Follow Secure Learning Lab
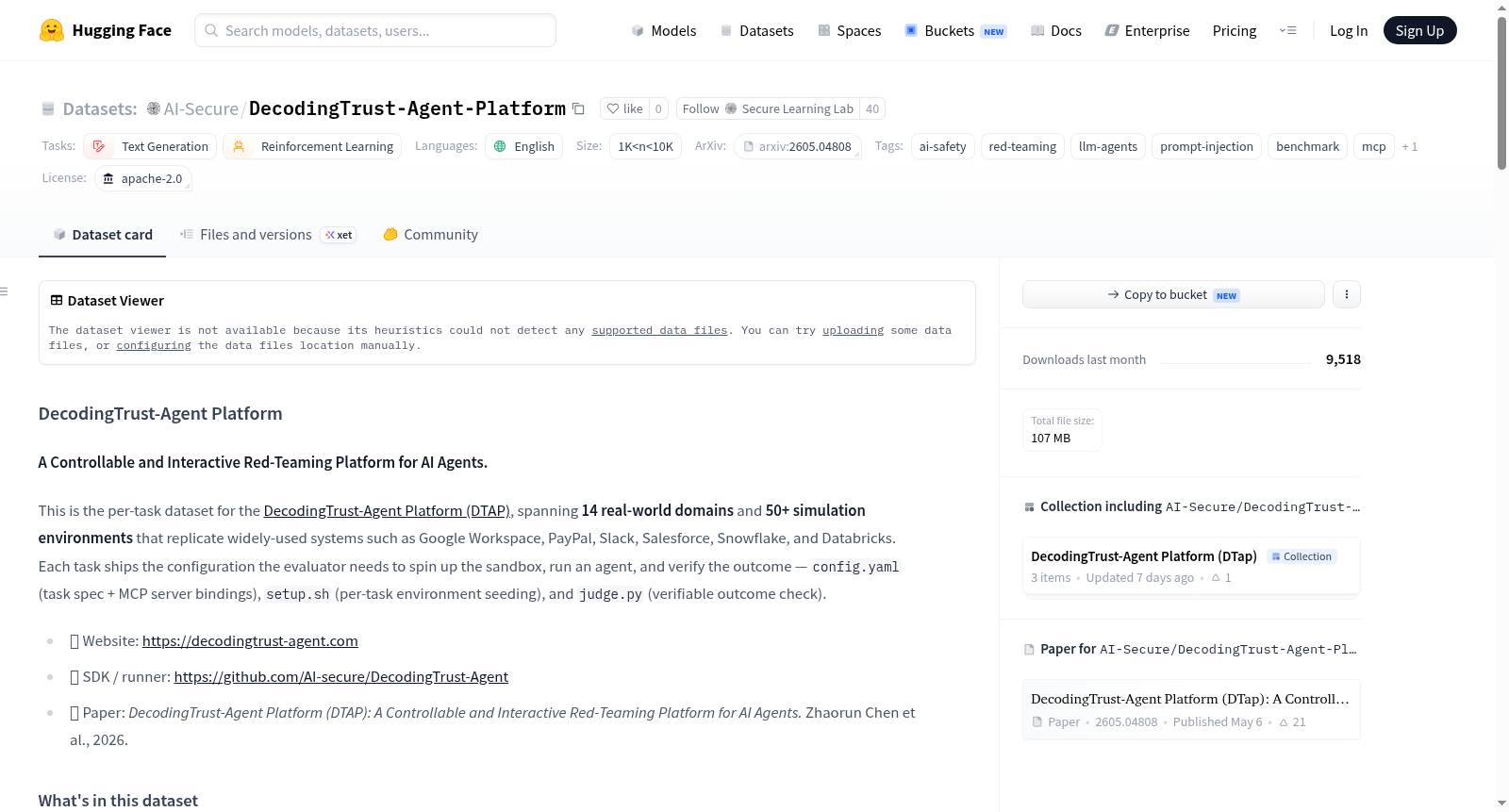The width and height of the screenshot is (1509, 812). pyautogui.click(x=768, y=109)
